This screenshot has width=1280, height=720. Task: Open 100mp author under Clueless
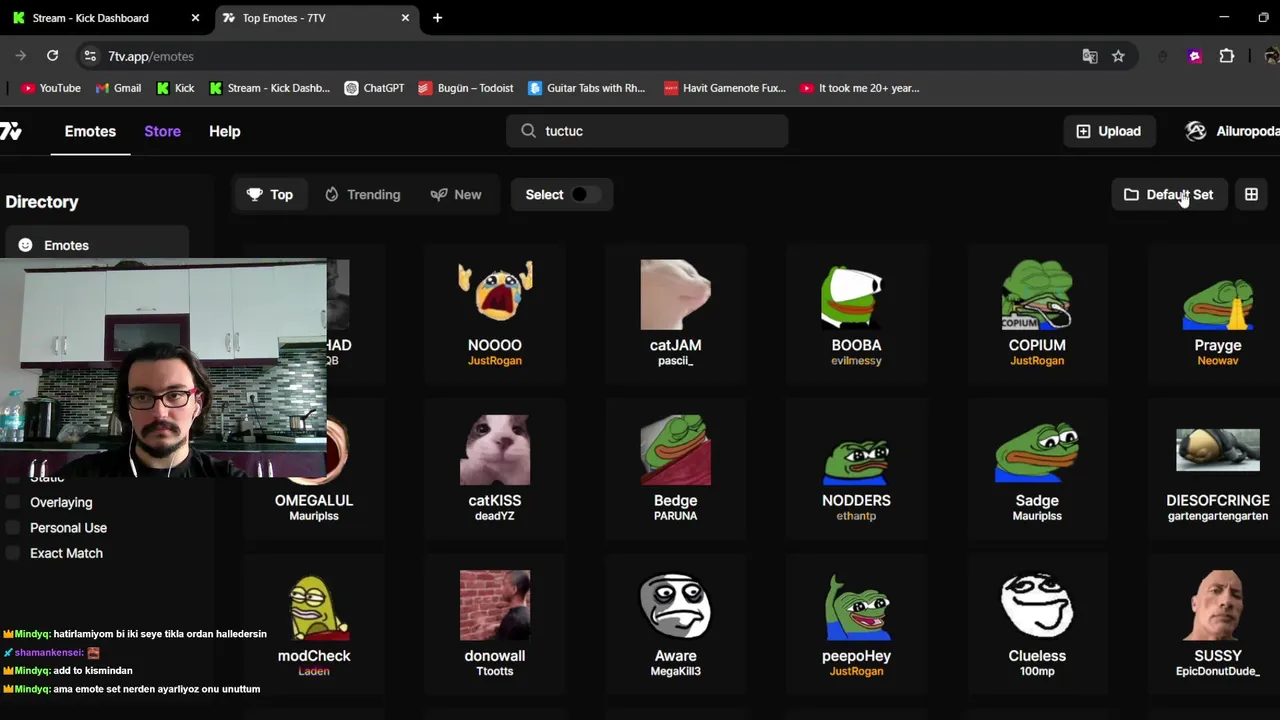pos(1037,671)
